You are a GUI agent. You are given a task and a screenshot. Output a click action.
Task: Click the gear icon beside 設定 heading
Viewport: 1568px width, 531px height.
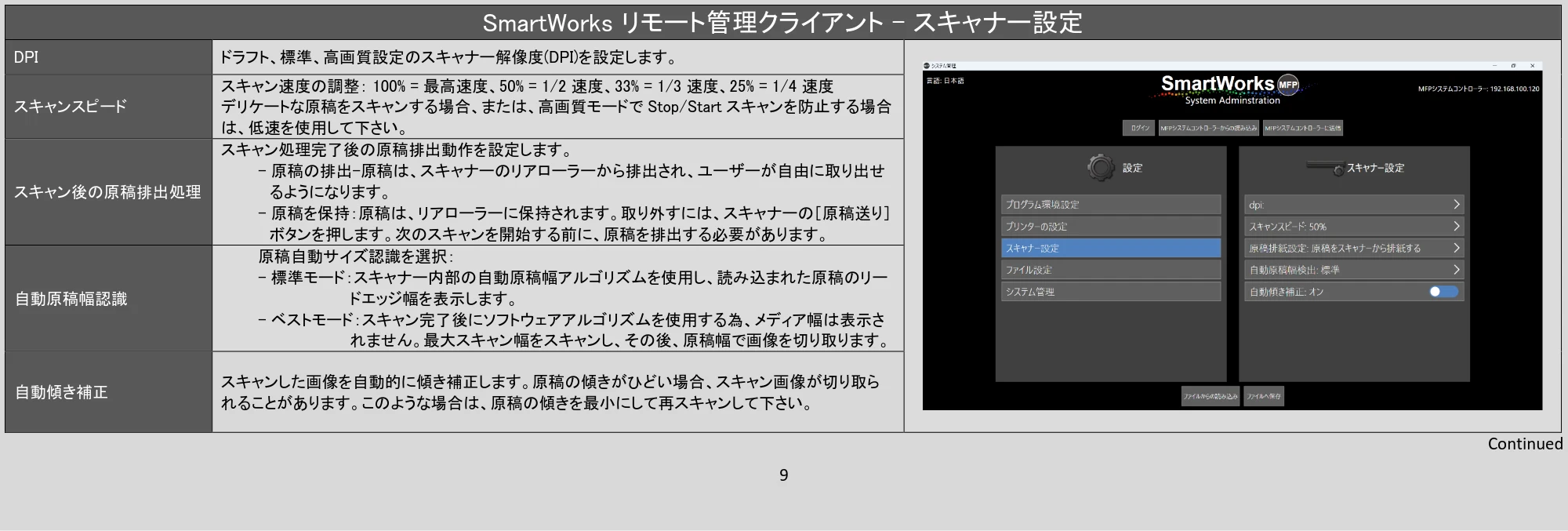click(x=1101, y=168)
